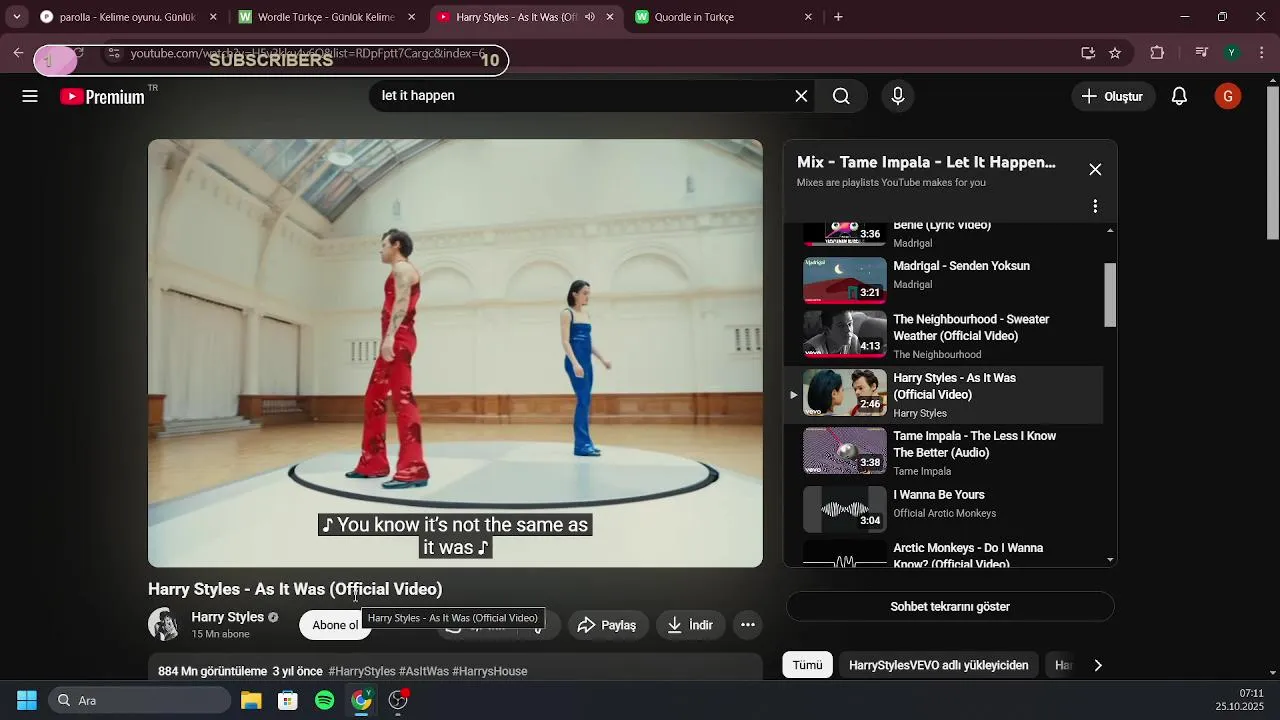Open OBS Studio from the taskbar
Viewport: 1280px width, 720px height.
pyautogui.click(x=398, y=700)
